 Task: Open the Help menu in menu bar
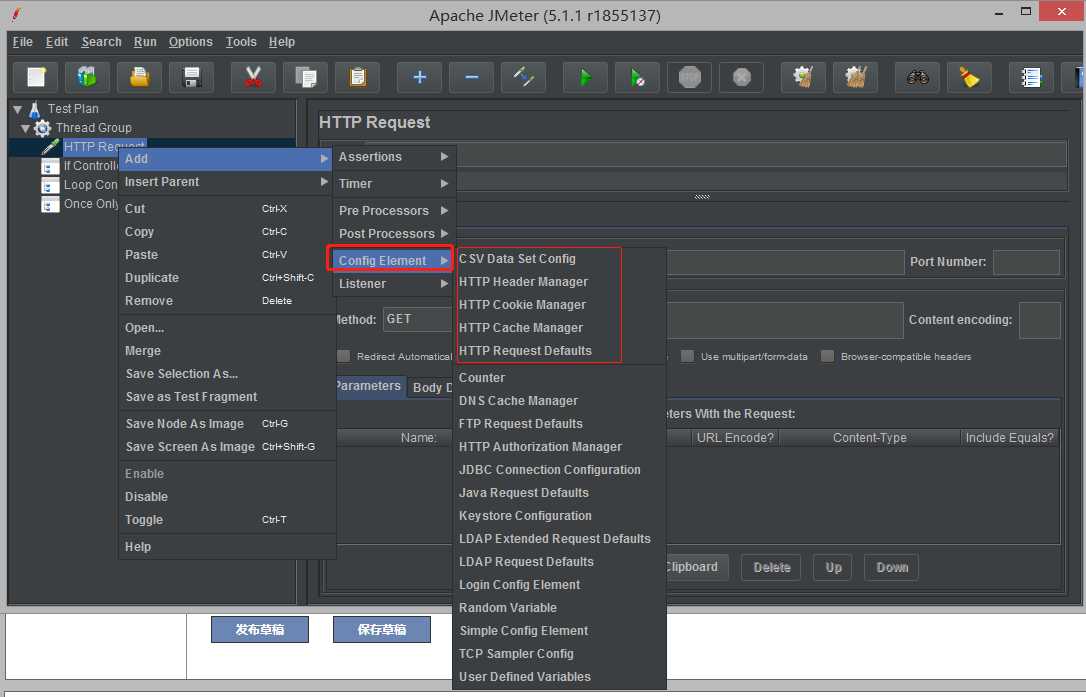(x=282, y=42)
